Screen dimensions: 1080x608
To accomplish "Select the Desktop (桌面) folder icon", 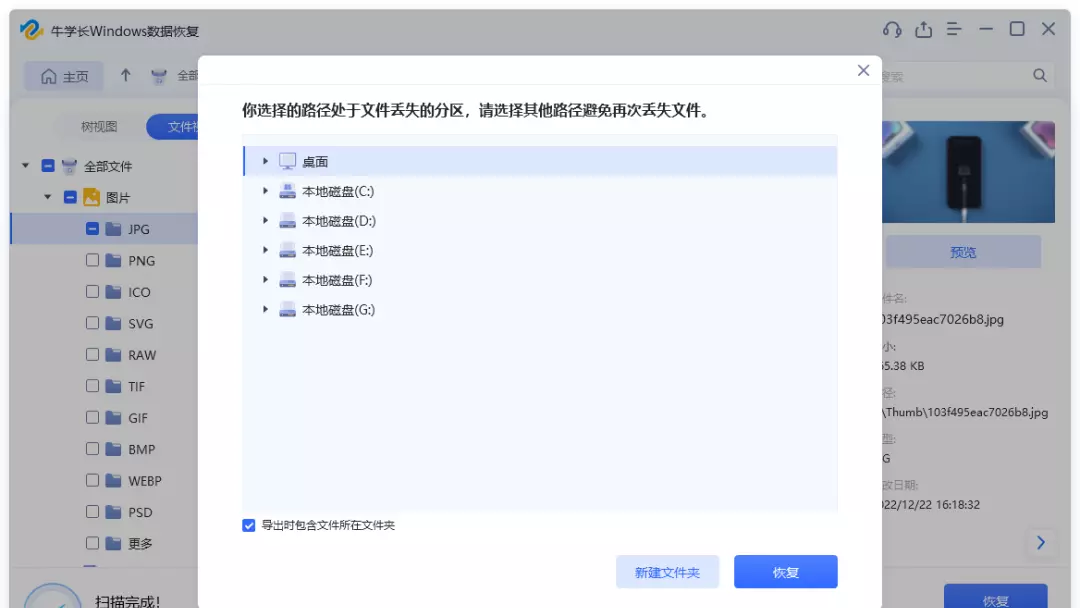I will coord(288,161).
